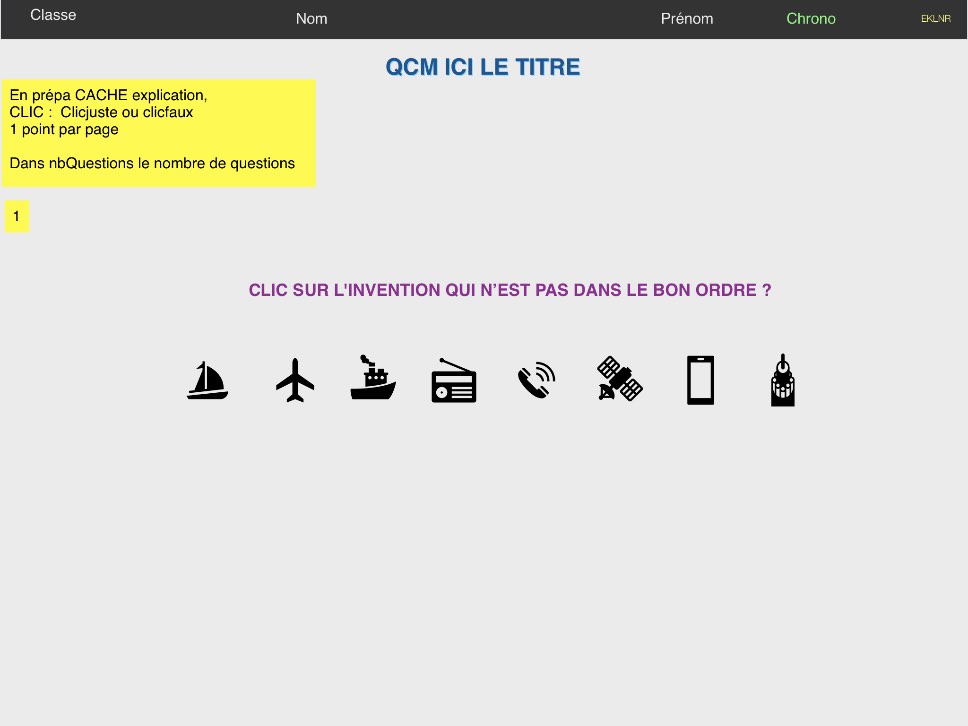968x726 pixels.
Task: Click the Nom field in header
Action: 312,19
